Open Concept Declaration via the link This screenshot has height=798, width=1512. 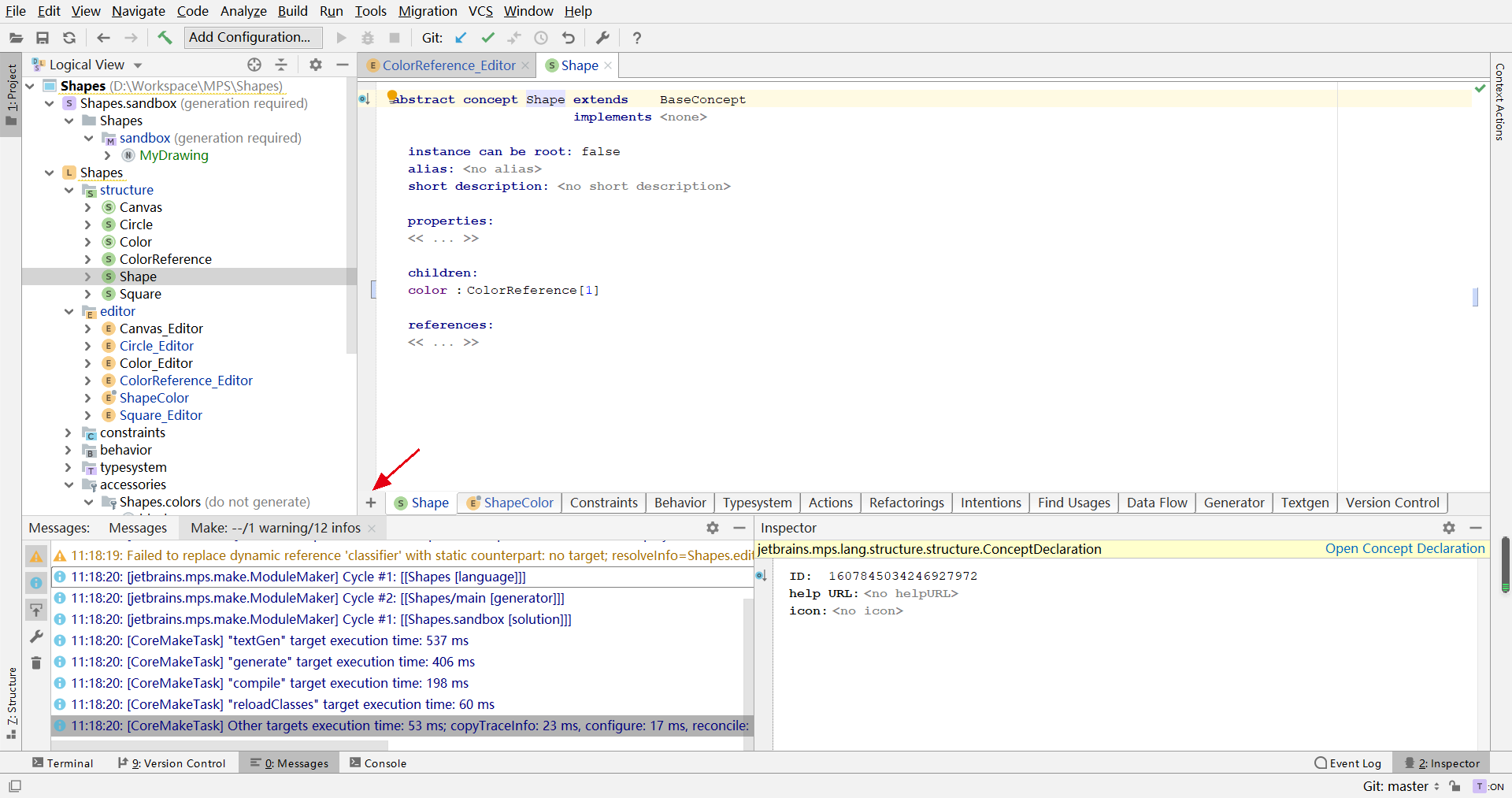(1405, 548)
